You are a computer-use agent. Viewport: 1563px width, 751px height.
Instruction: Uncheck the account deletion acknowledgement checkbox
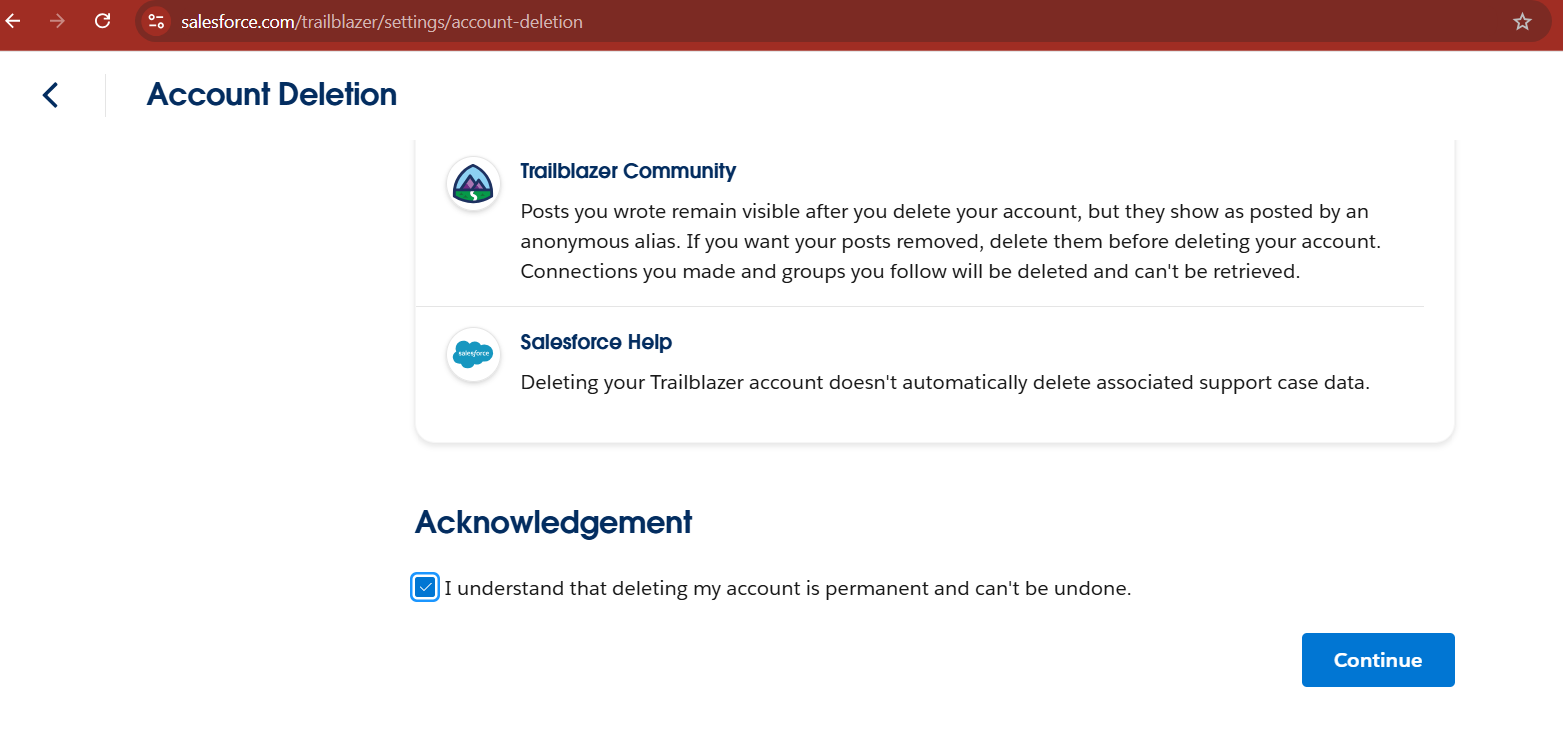coord(424,587)
